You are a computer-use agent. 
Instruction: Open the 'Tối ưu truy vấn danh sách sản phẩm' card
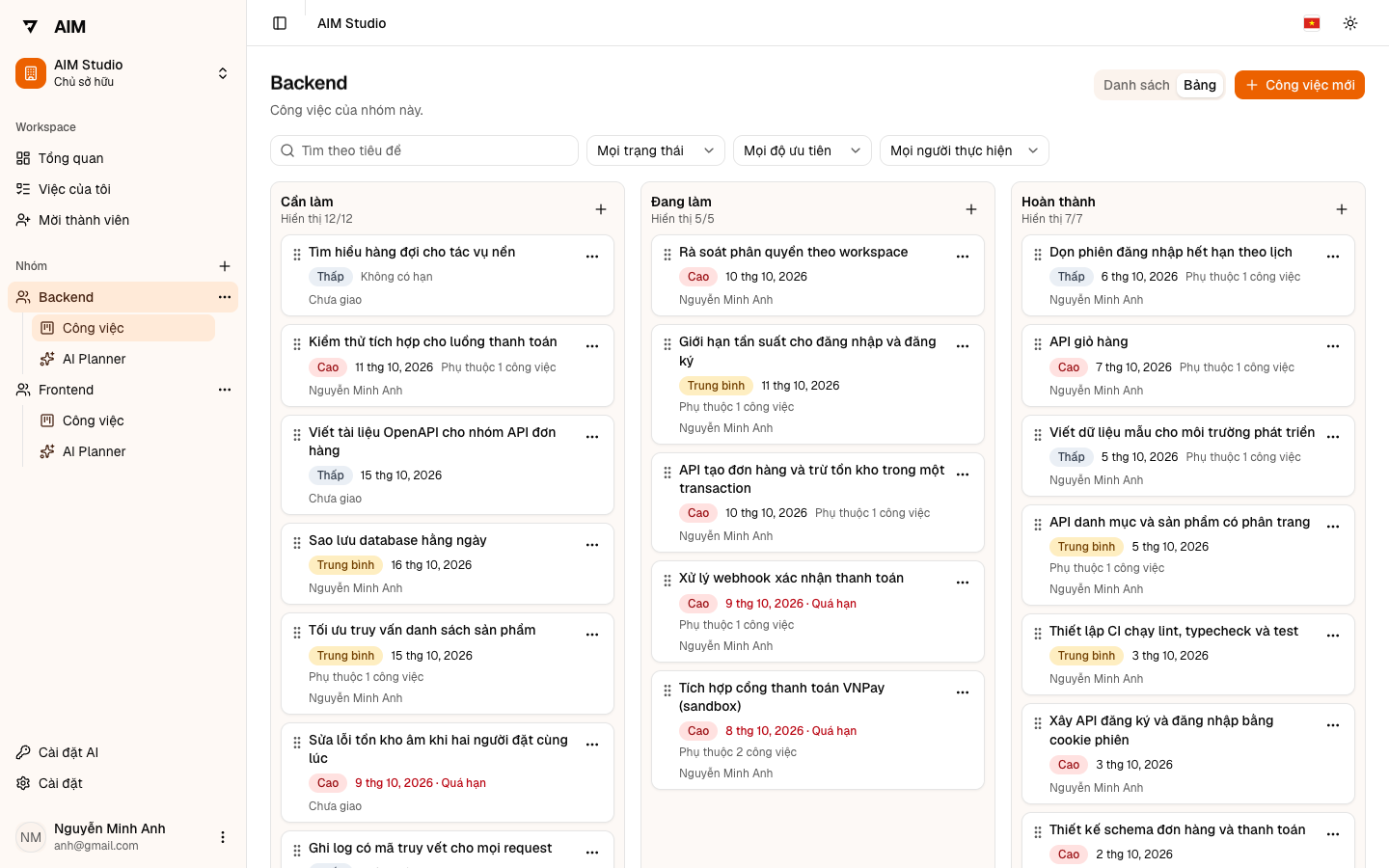448,664
